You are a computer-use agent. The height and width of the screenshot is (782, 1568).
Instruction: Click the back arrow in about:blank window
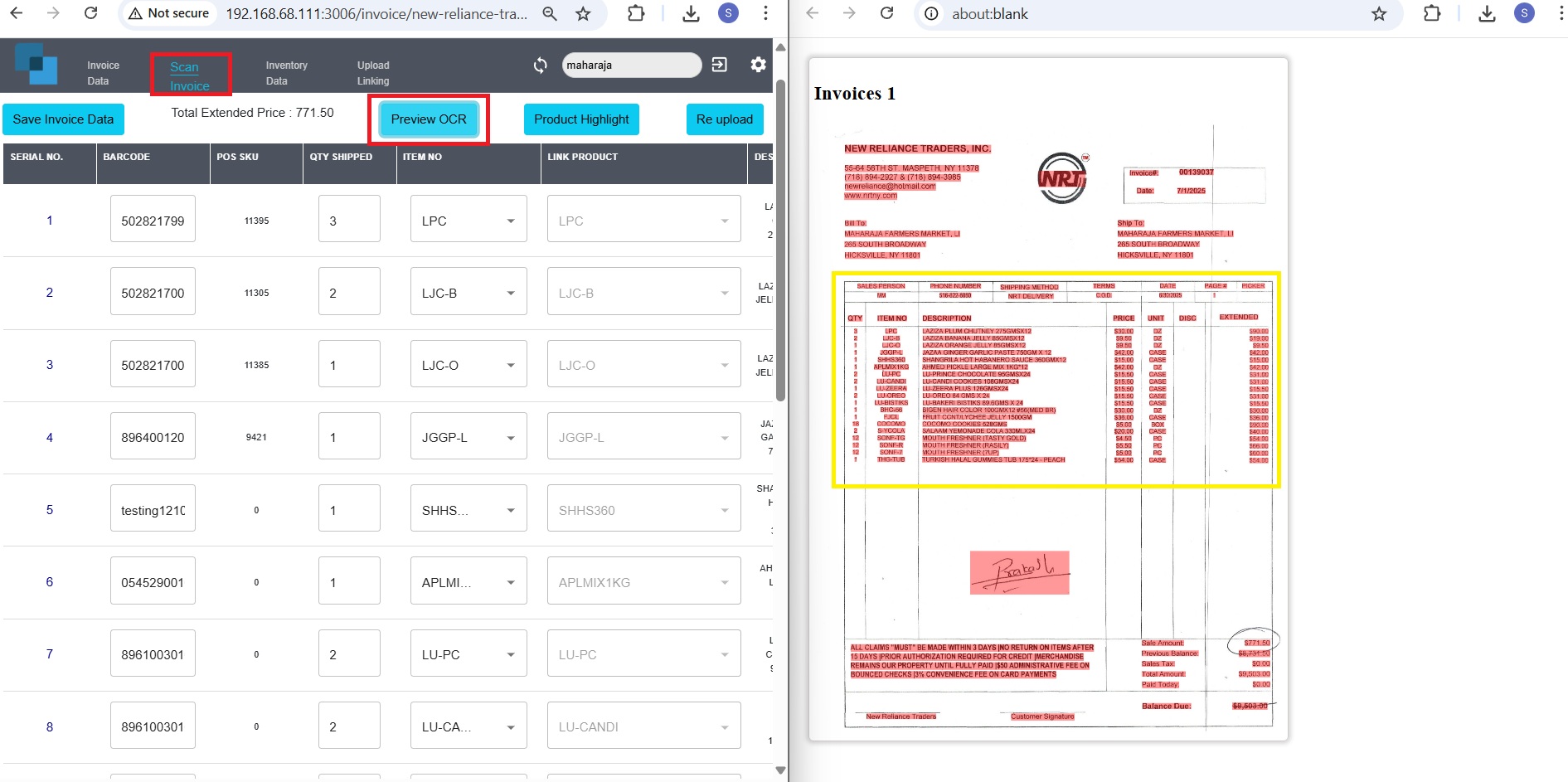(813, 13)
